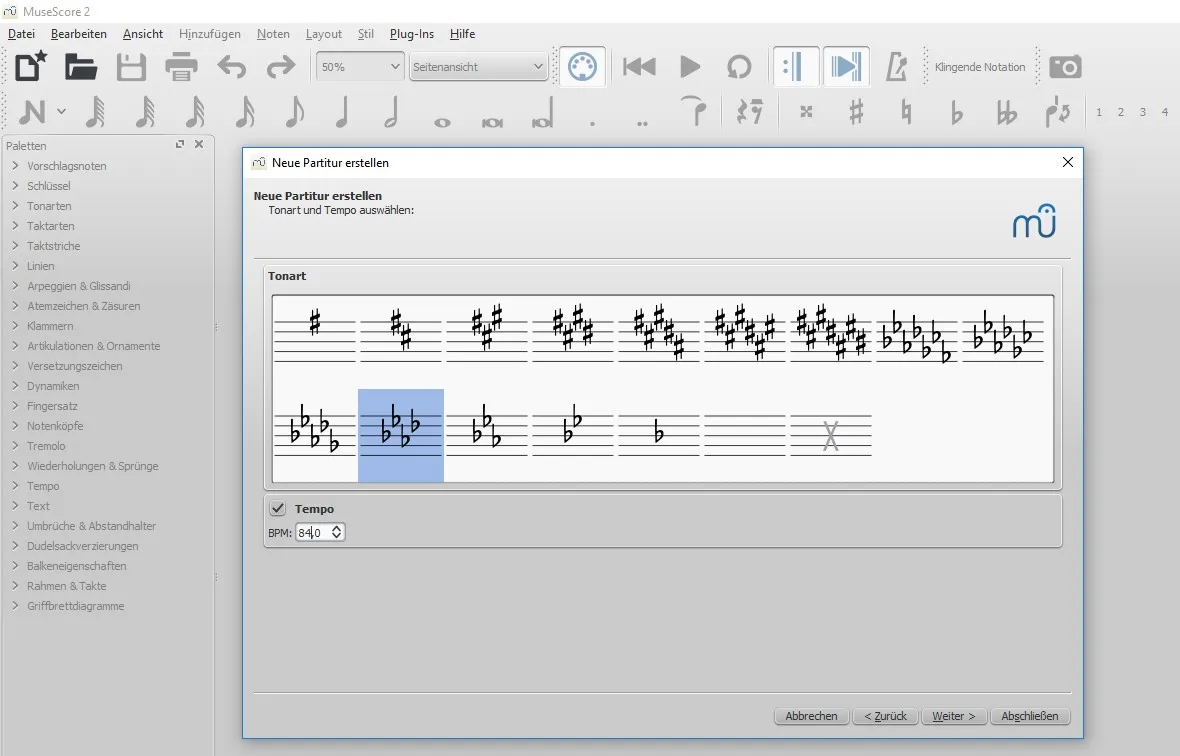The image size is (1180, 756).
Task: Start playback with the play icon
Action: click(x=690, y=67)
